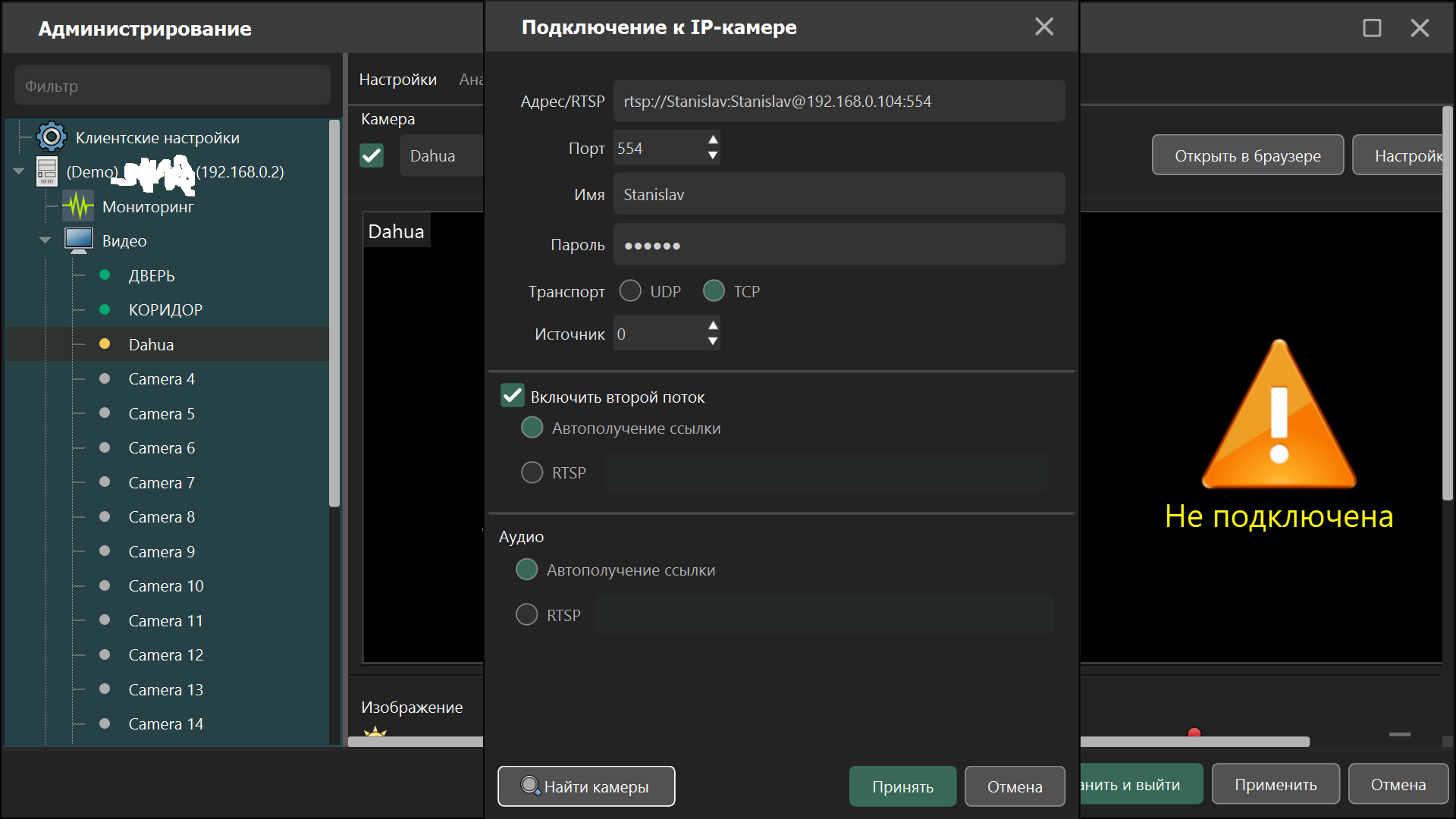Screen dimensions: 1456x819
Task: Open the Настройки tab
Action: (398, 80)
